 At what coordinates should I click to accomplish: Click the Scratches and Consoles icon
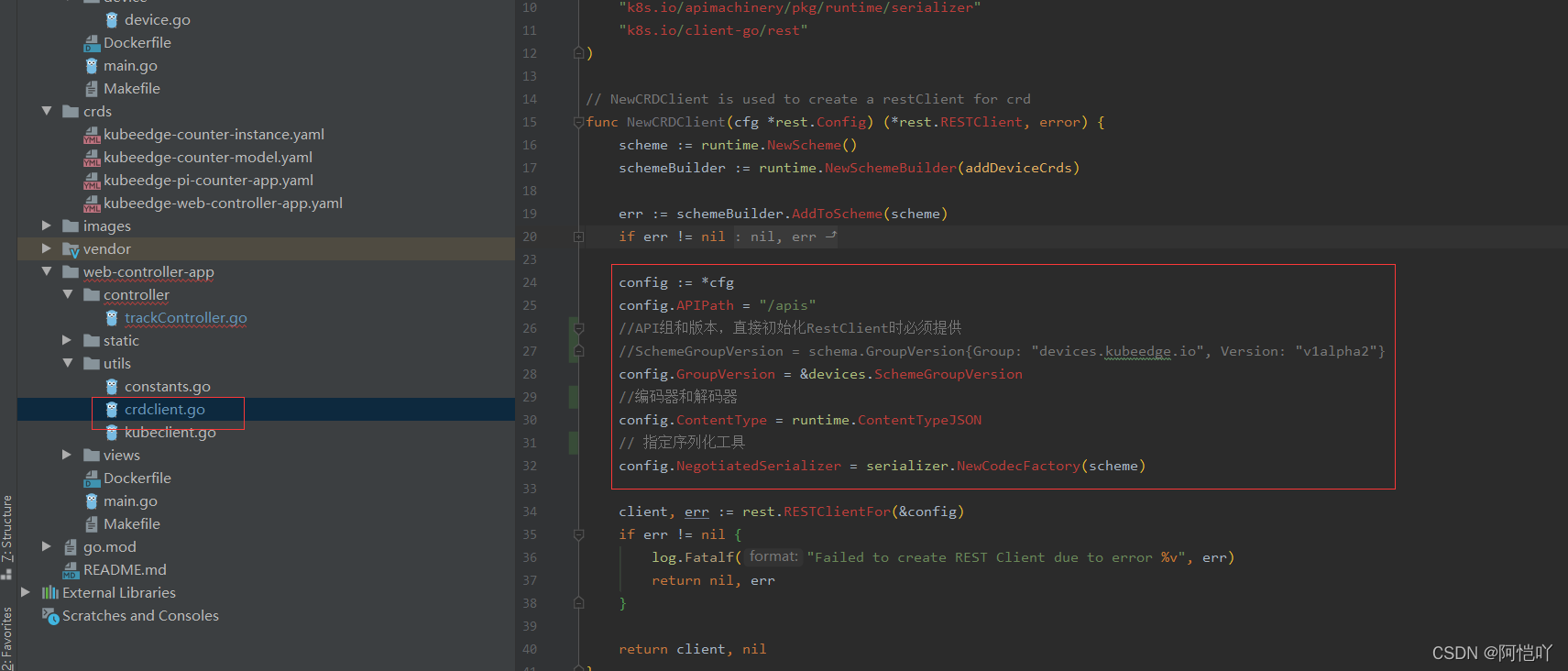click(50, 616)
